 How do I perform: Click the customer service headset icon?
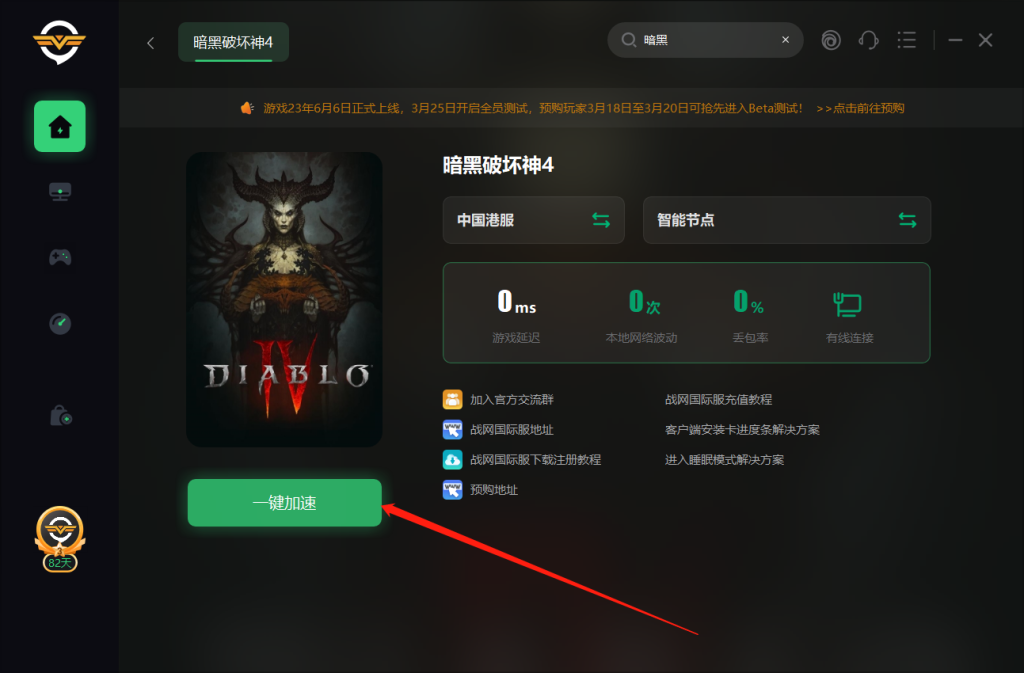click(868, 40)
